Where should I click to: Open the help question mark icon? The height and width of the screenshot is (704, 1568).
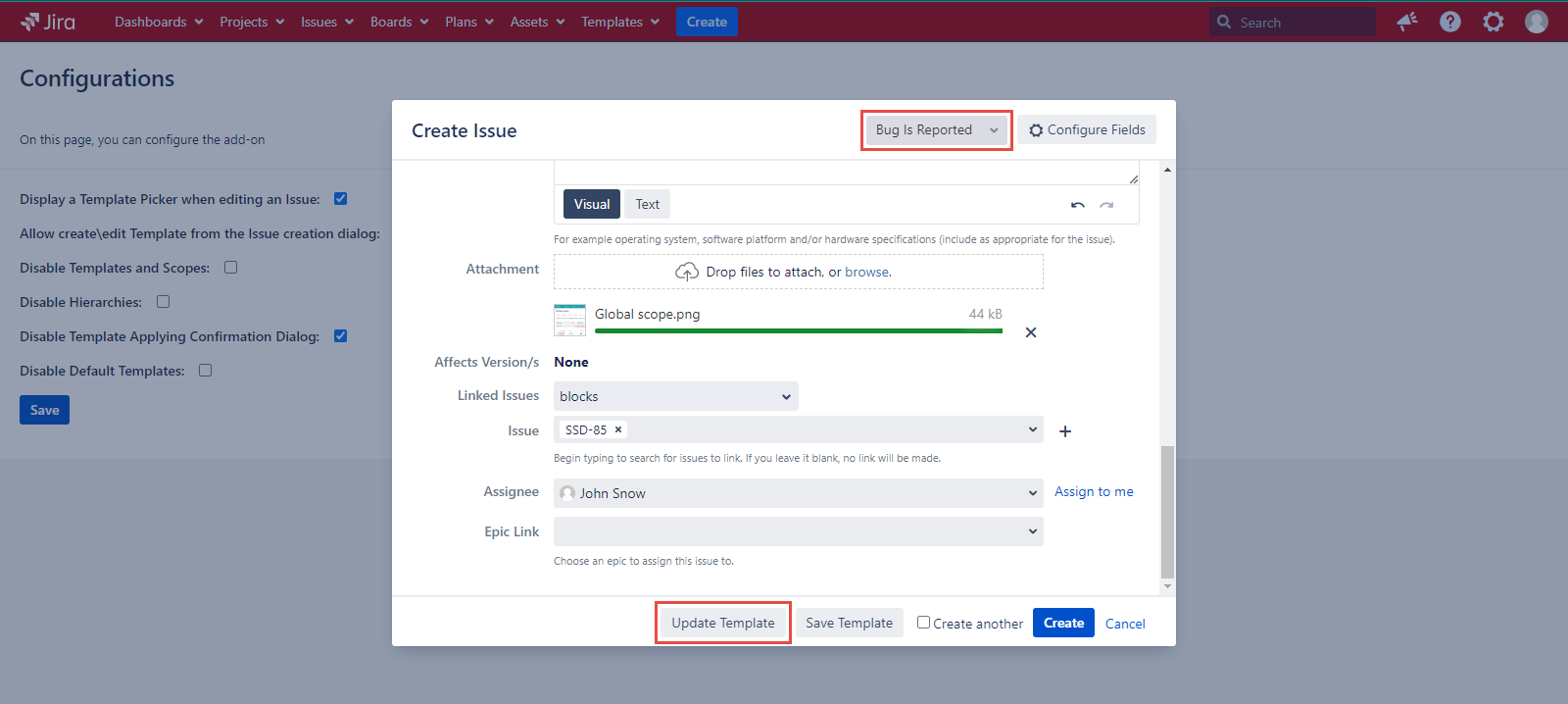point(1450,22)
